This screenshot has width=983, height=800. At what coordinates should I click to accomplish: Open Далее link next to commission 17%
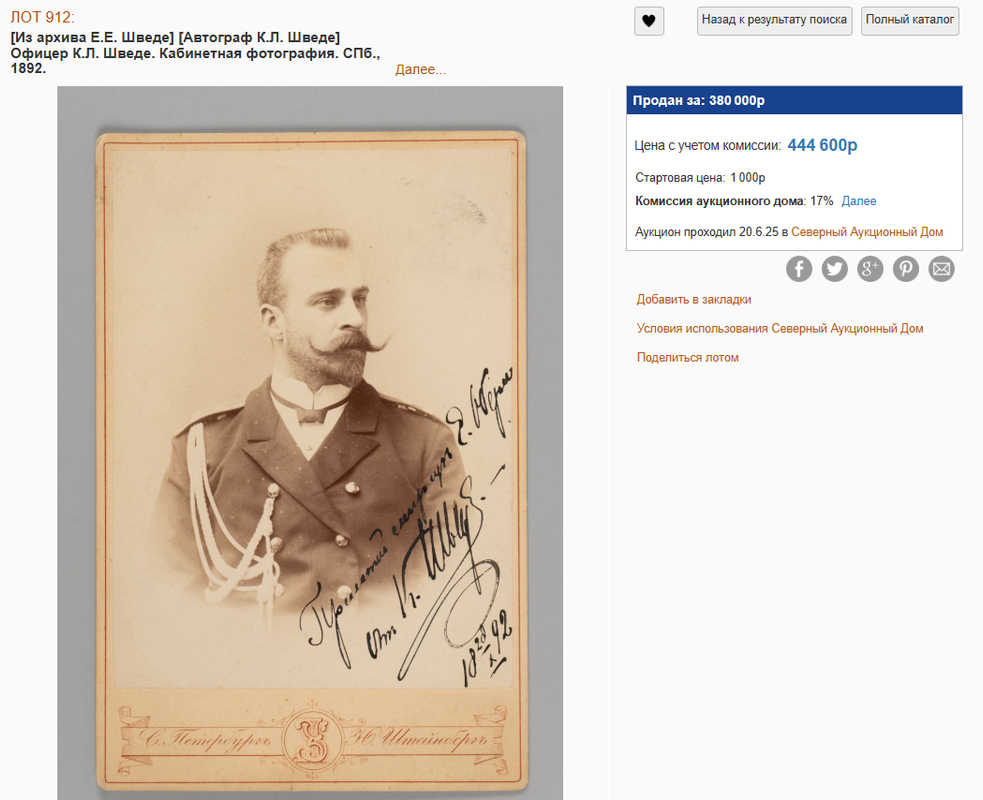pyautogui.click(x=859, y=201)
